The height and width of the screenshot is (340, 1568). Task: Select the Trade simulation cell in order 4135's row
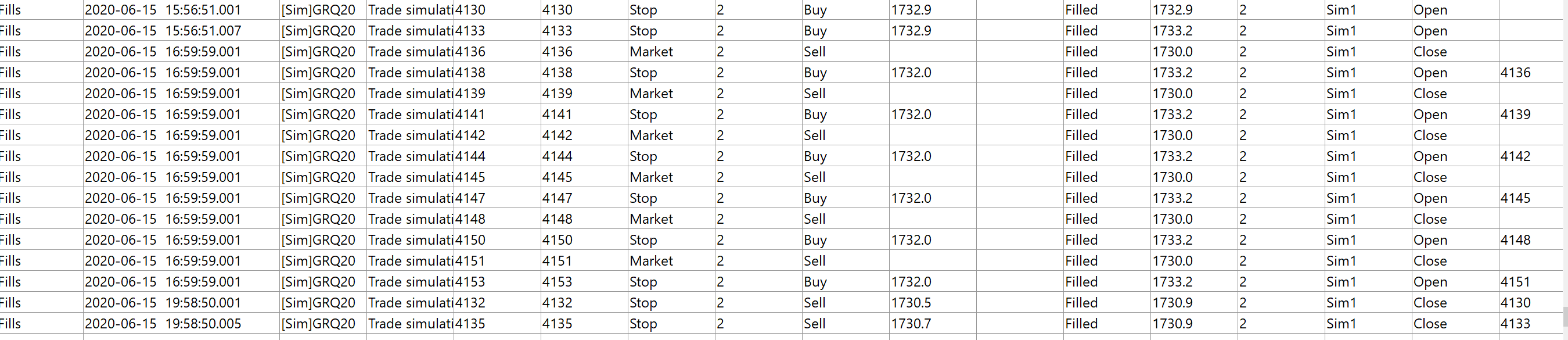click(410, 324)
